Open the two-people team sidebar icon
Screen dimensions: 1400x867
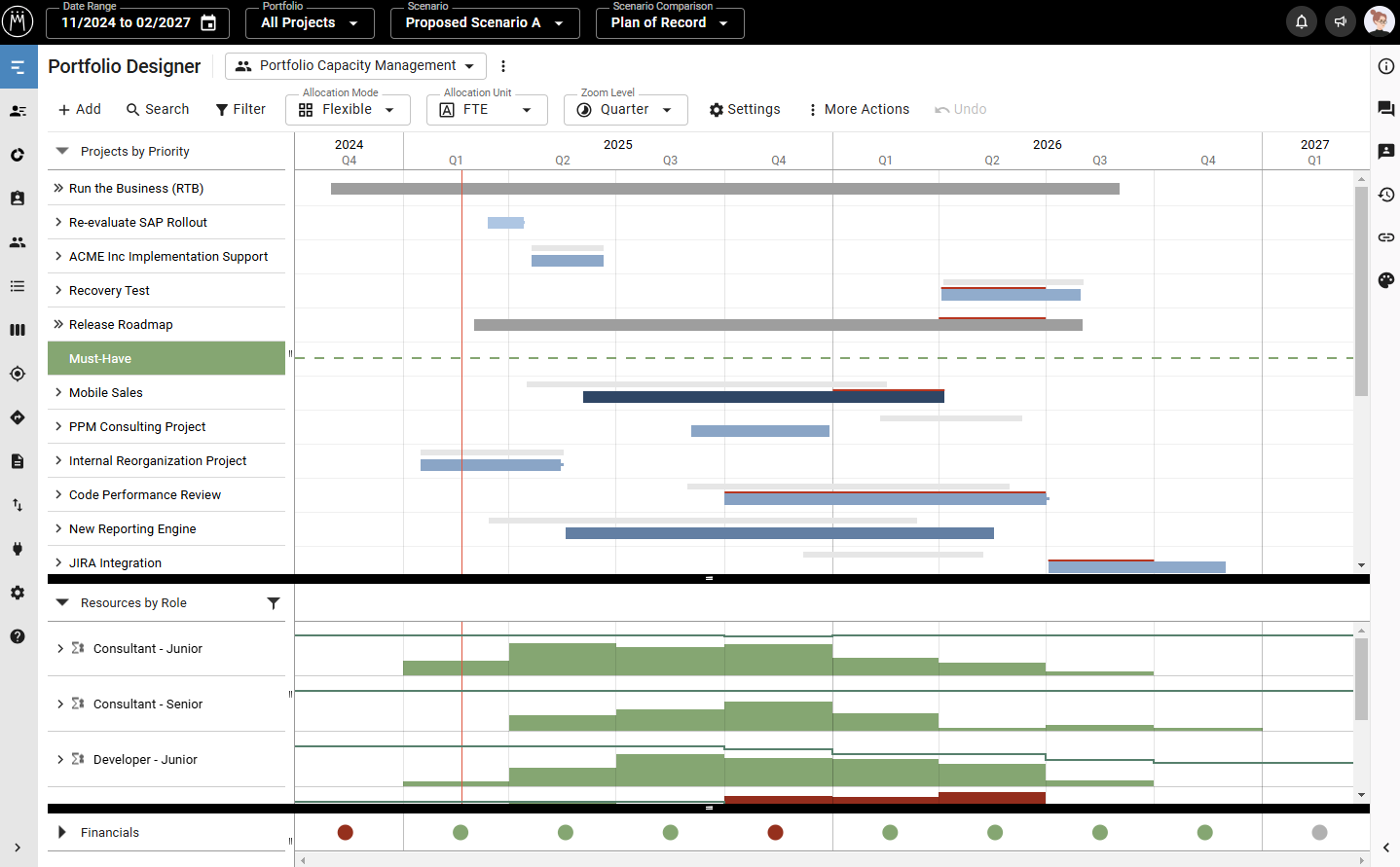coord(18,242)
